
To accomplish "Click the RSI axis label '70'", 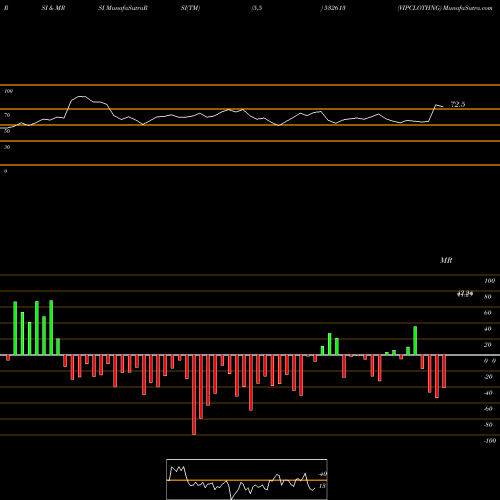I will pos(7,115).
